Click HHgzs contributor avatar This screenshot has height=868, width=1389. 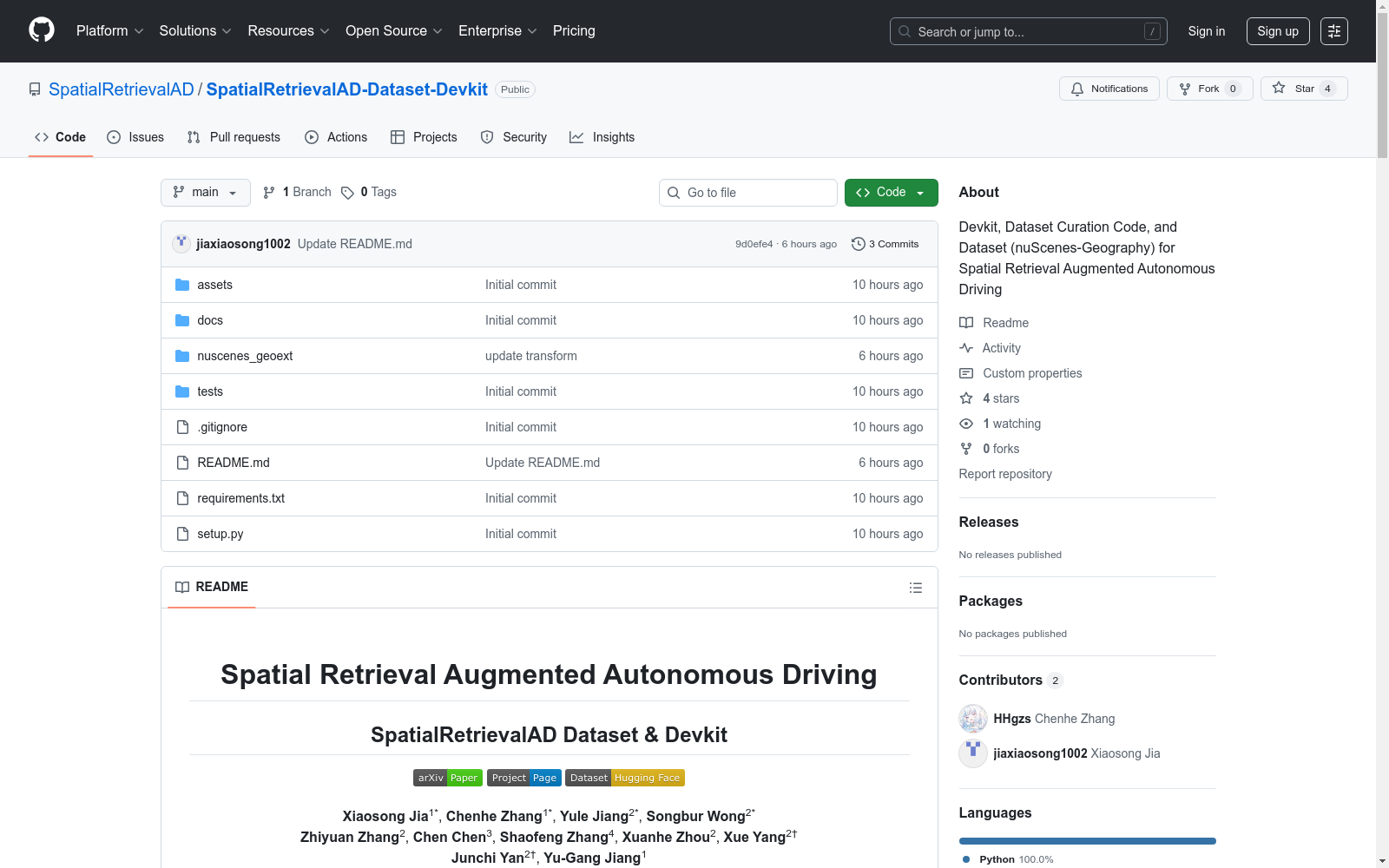973,719
